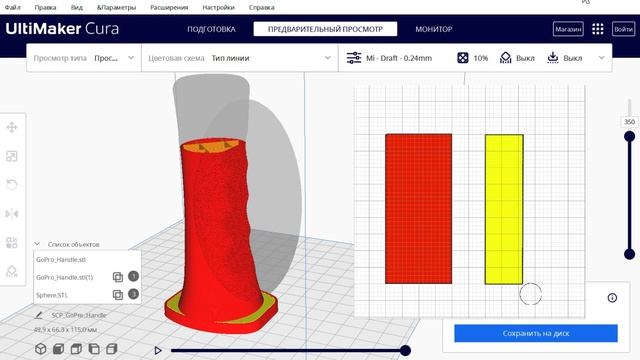640x360 pixels.
Task: Click the simulation path slider handle
Action: pyautogui.click(x=405, y=350)
